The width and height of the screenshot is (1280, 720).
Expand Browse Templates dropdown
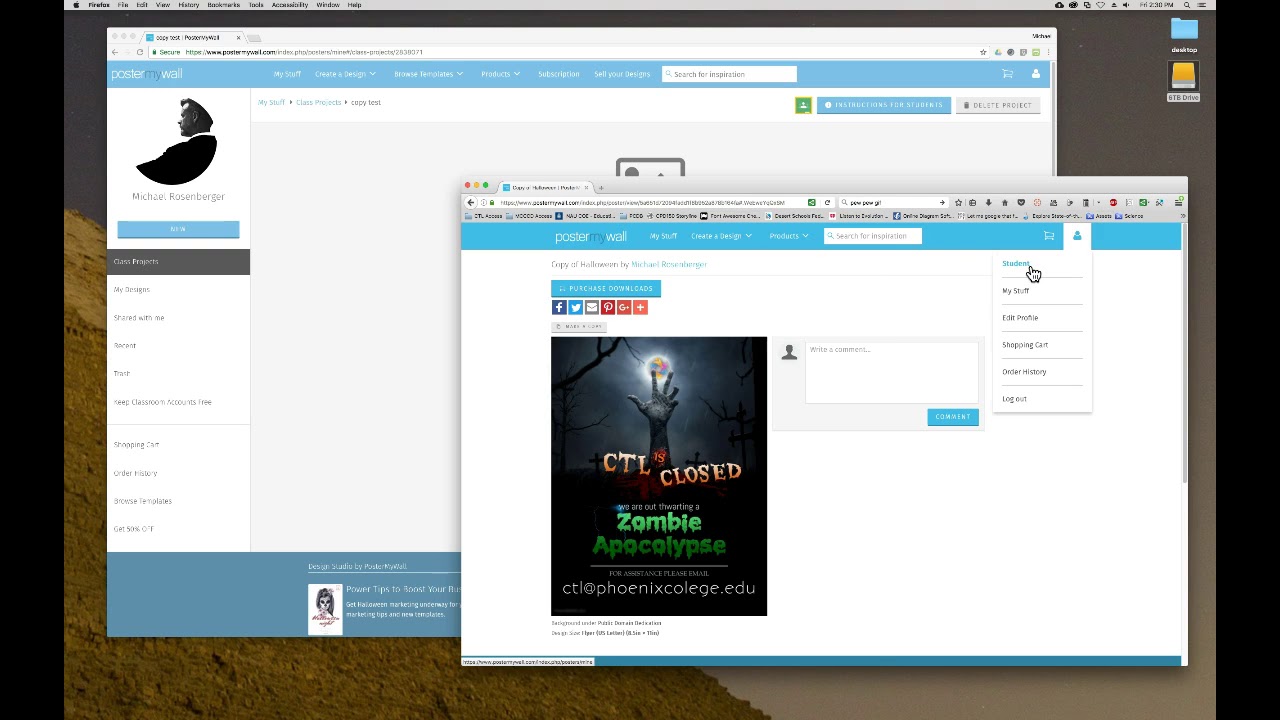click(x=428, y=74)
